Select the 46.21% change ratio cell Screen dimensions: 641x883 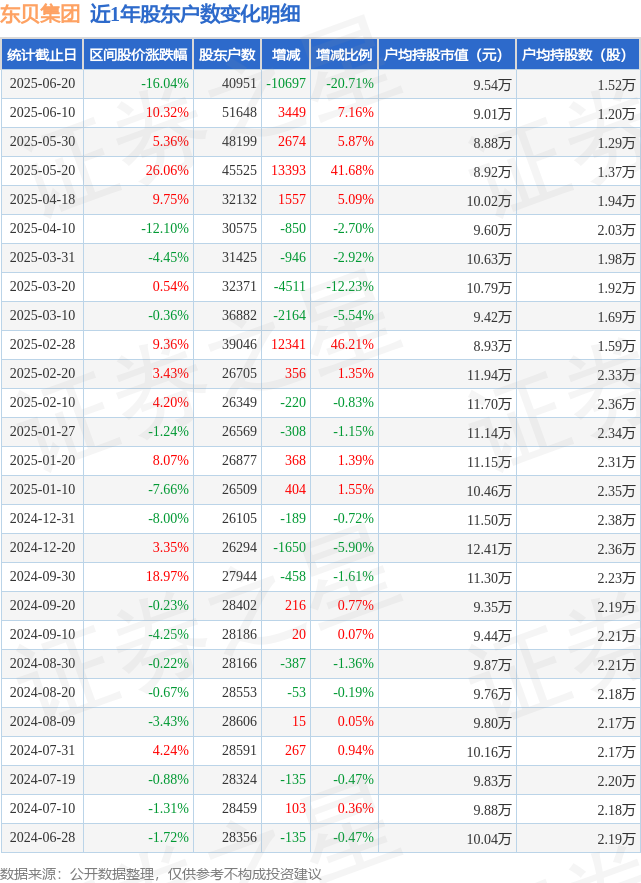click(x=352, y=344)
